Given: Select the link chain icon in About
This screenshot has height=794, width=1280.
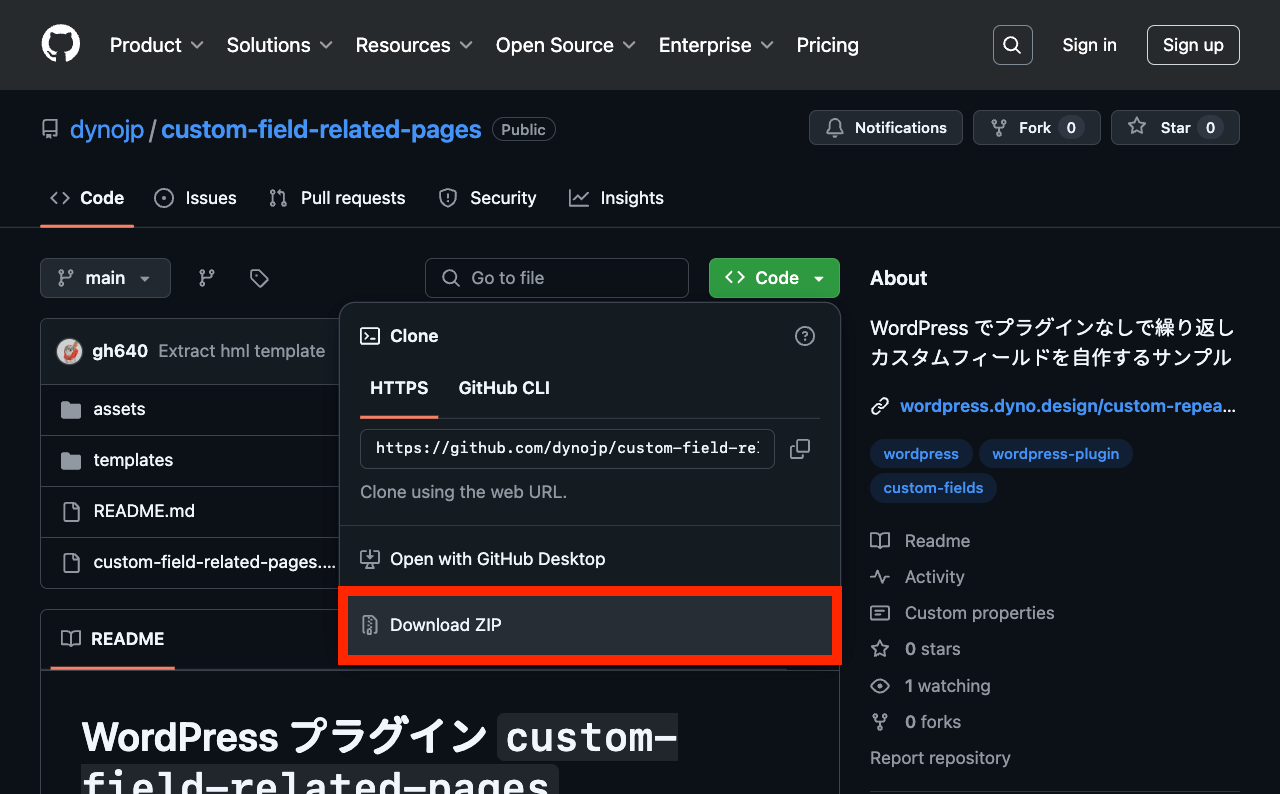Looking at the screenshot, I should [880, 406].
